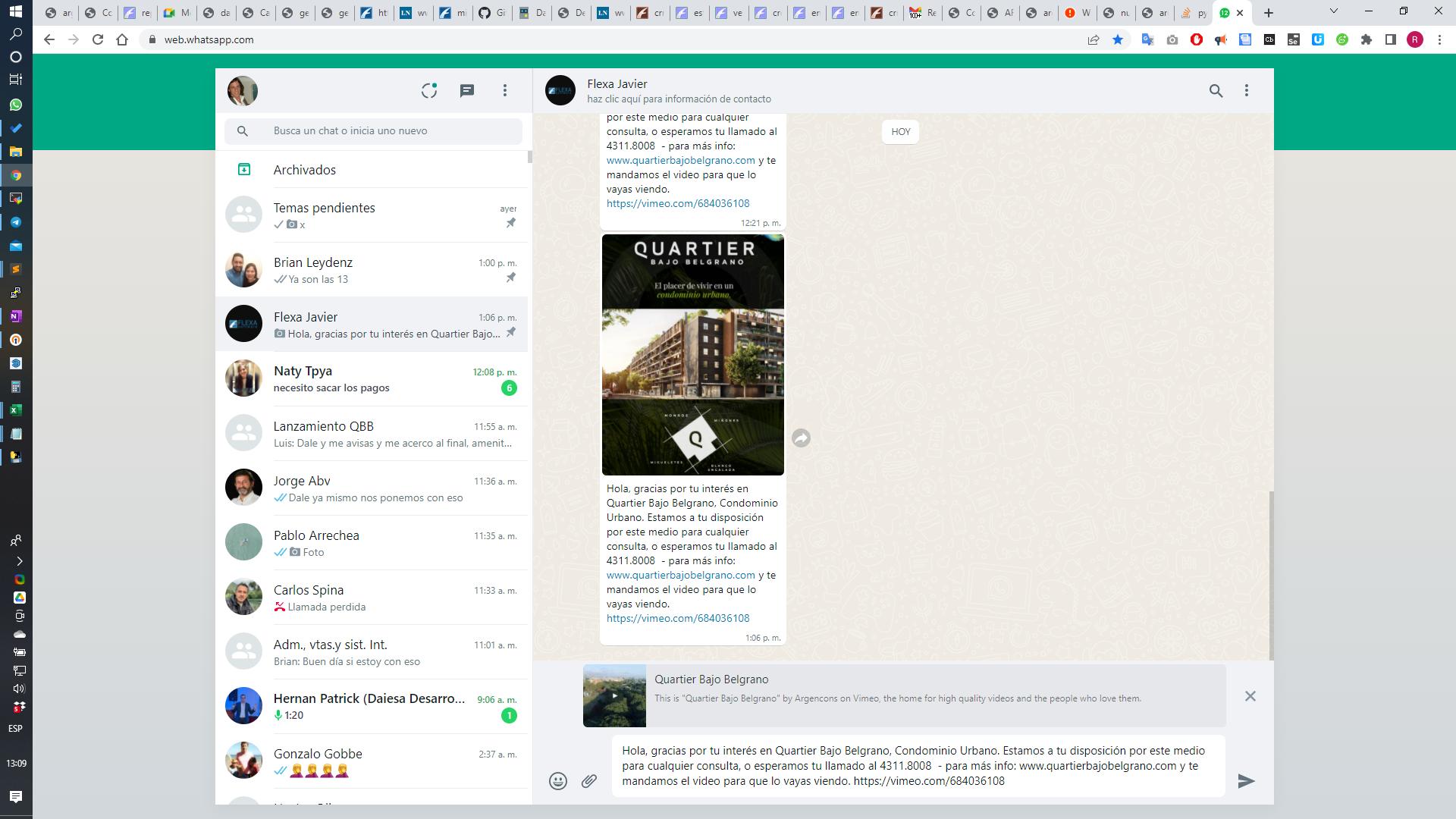Screen dimensions: 1456x819
Task: Open the Gonzalo Gobbe chat
Action: (x=372, y=761)
